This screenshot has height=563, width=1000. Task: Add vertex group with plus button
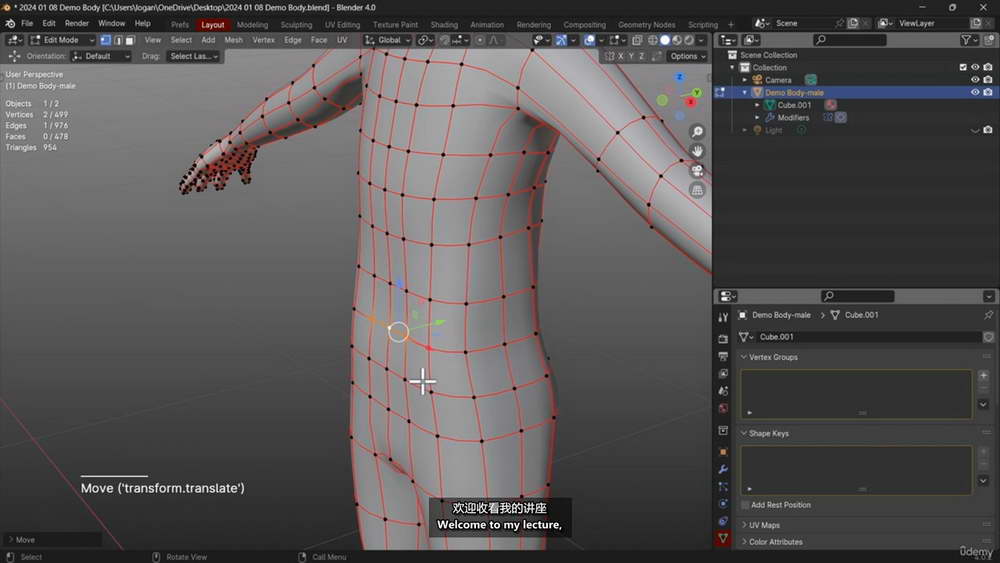[983, 376]
